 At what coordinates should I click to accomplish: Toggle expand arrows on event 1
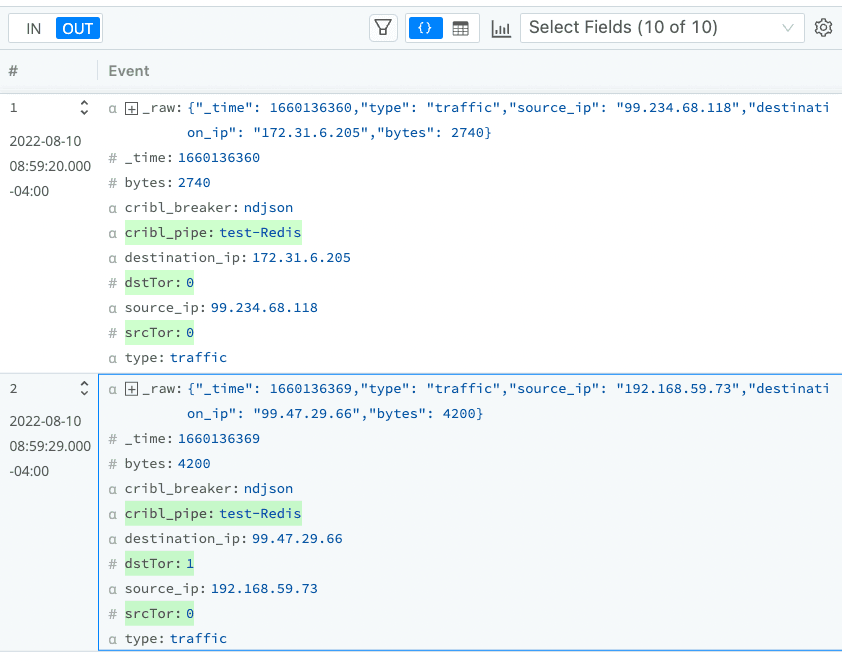pos(84,108)
